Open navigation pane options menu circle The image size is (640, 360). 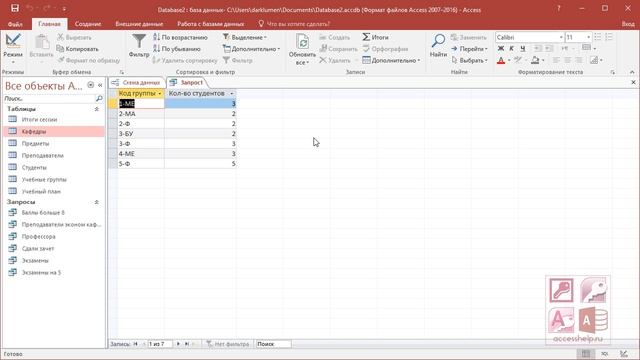pos(91,85)
